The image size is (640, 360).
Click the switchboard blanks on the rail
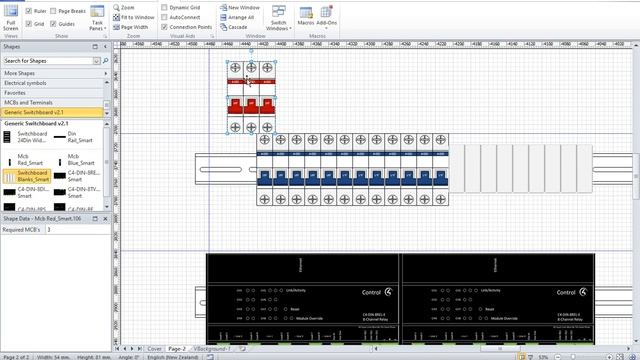click(x=520, y=168)
